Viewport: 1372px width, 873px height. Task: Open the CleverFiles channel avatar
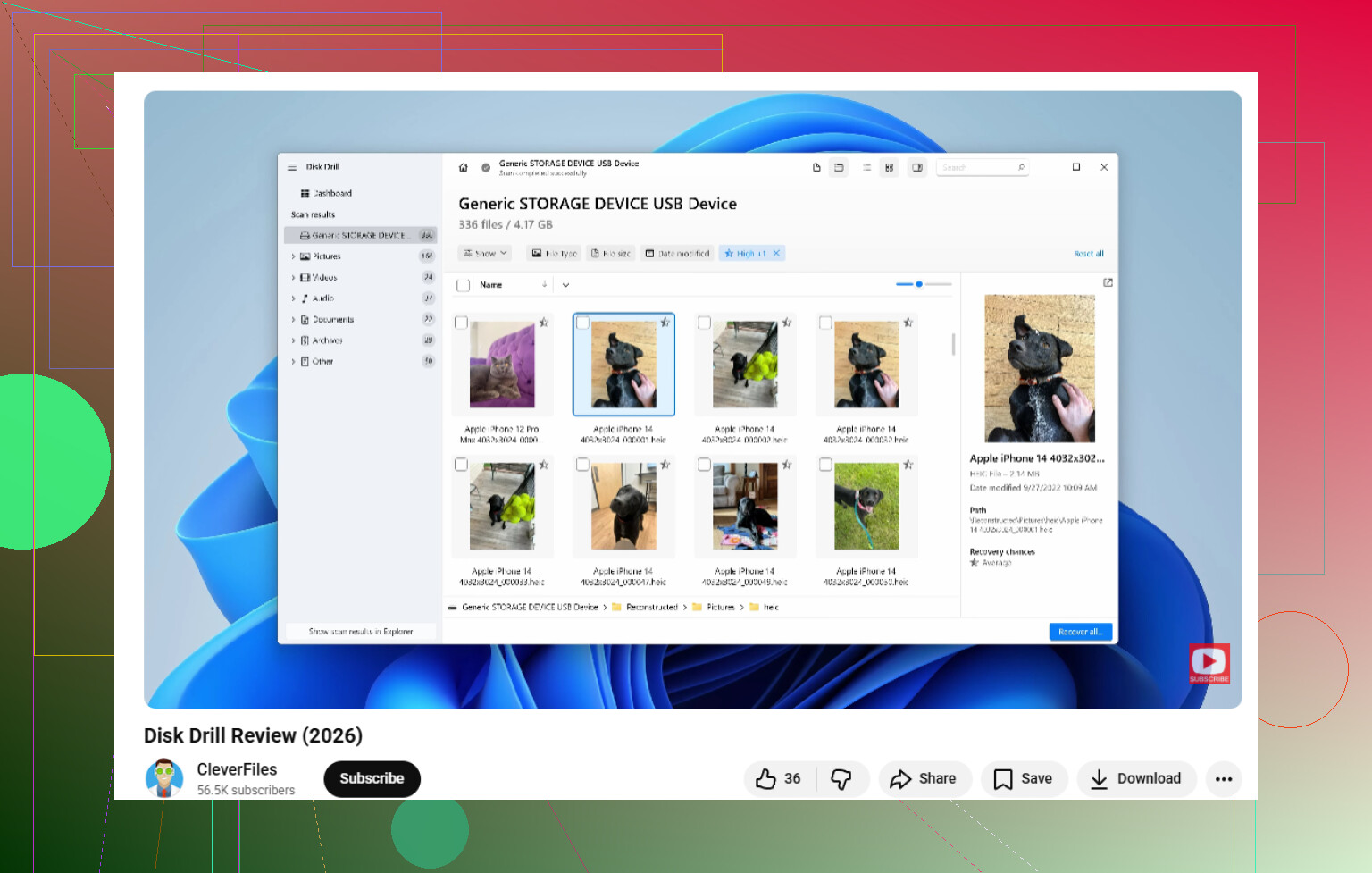coord(164,778)
